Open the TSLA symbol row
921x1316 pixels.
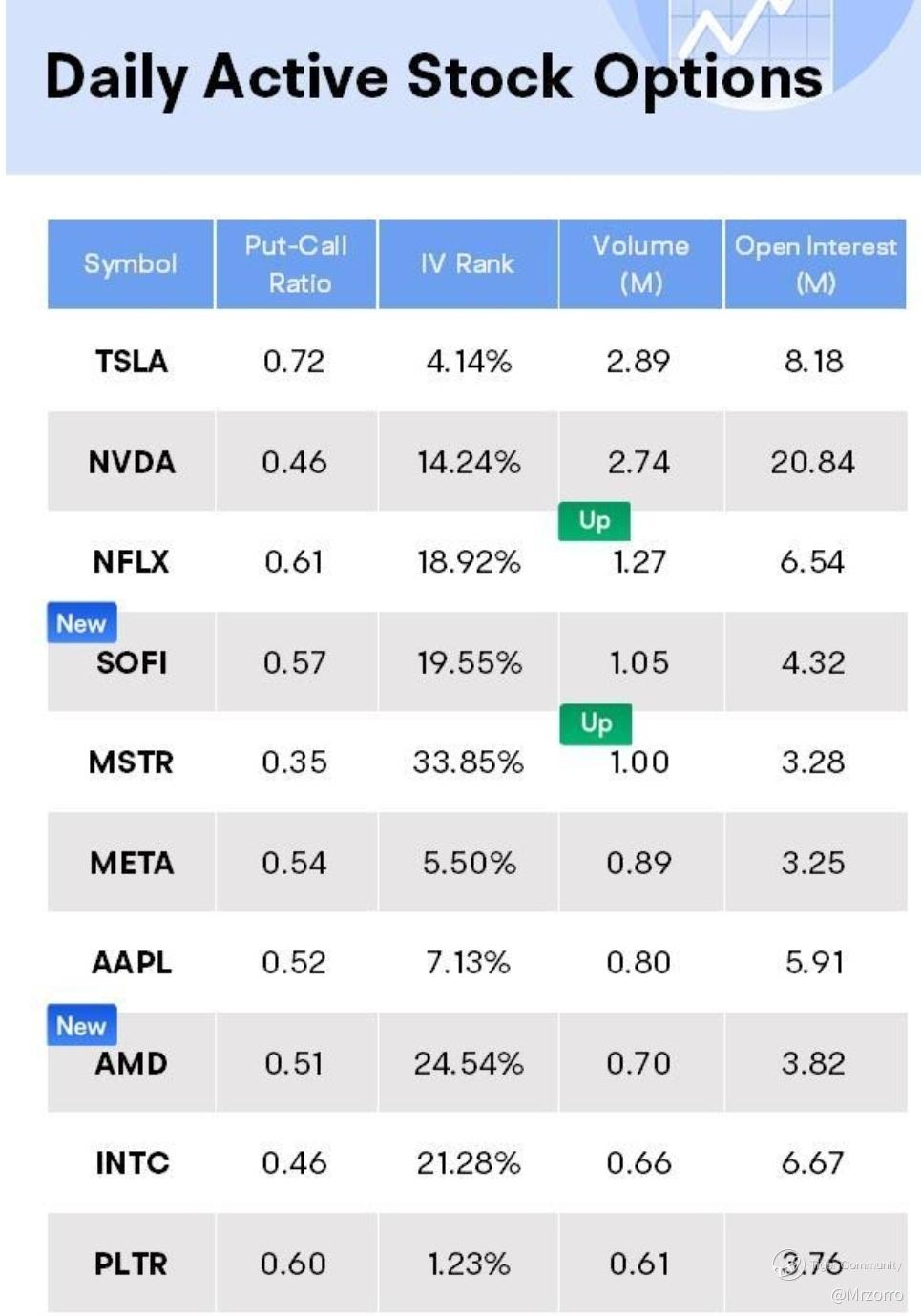pyautogui.click(x=132, y=362)
